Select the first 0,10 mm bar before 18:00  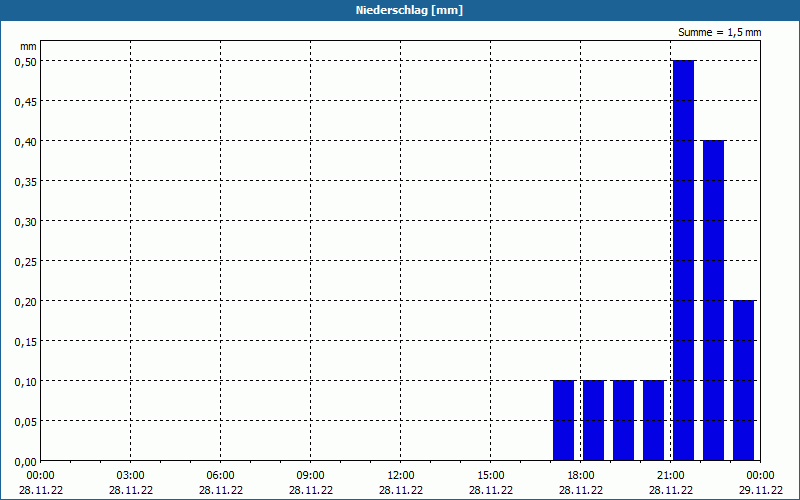pyautogui.click(x=563, y=420)
